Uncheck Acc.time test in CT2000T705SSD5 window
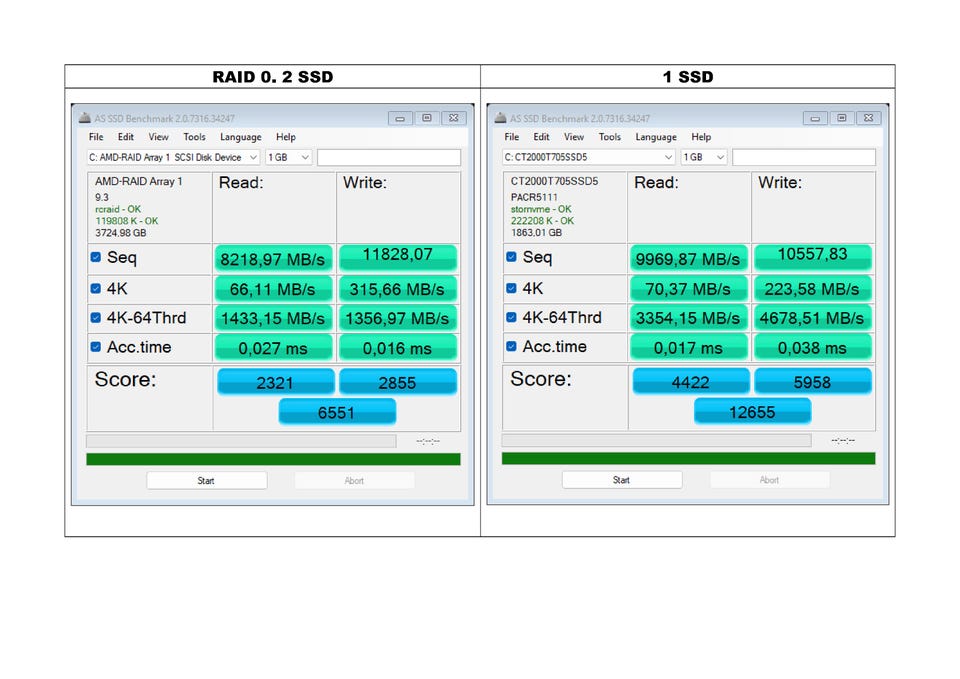The image size is (960, 679). pyautogui.click(x=511, y=347)
